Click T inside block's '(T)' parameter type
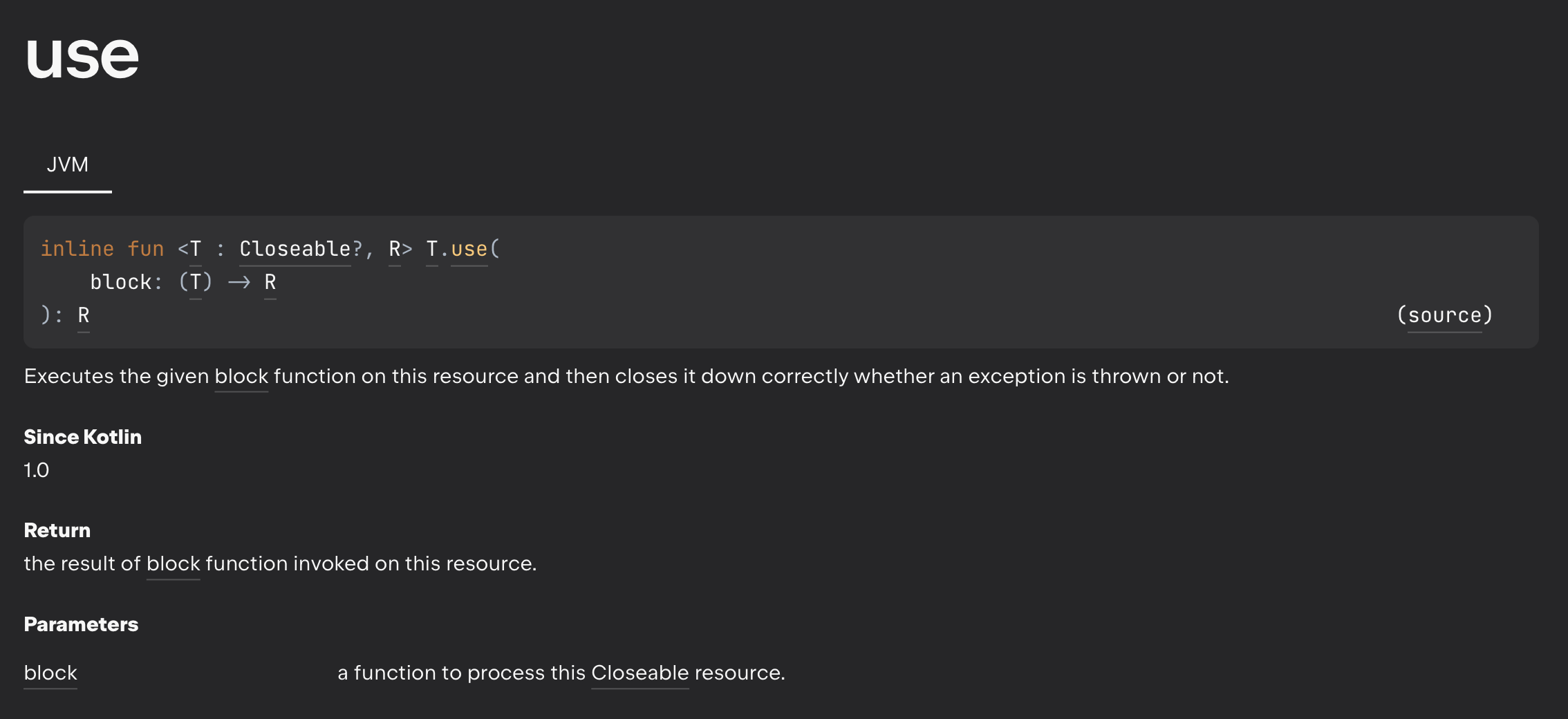 [x=196, y=282]
